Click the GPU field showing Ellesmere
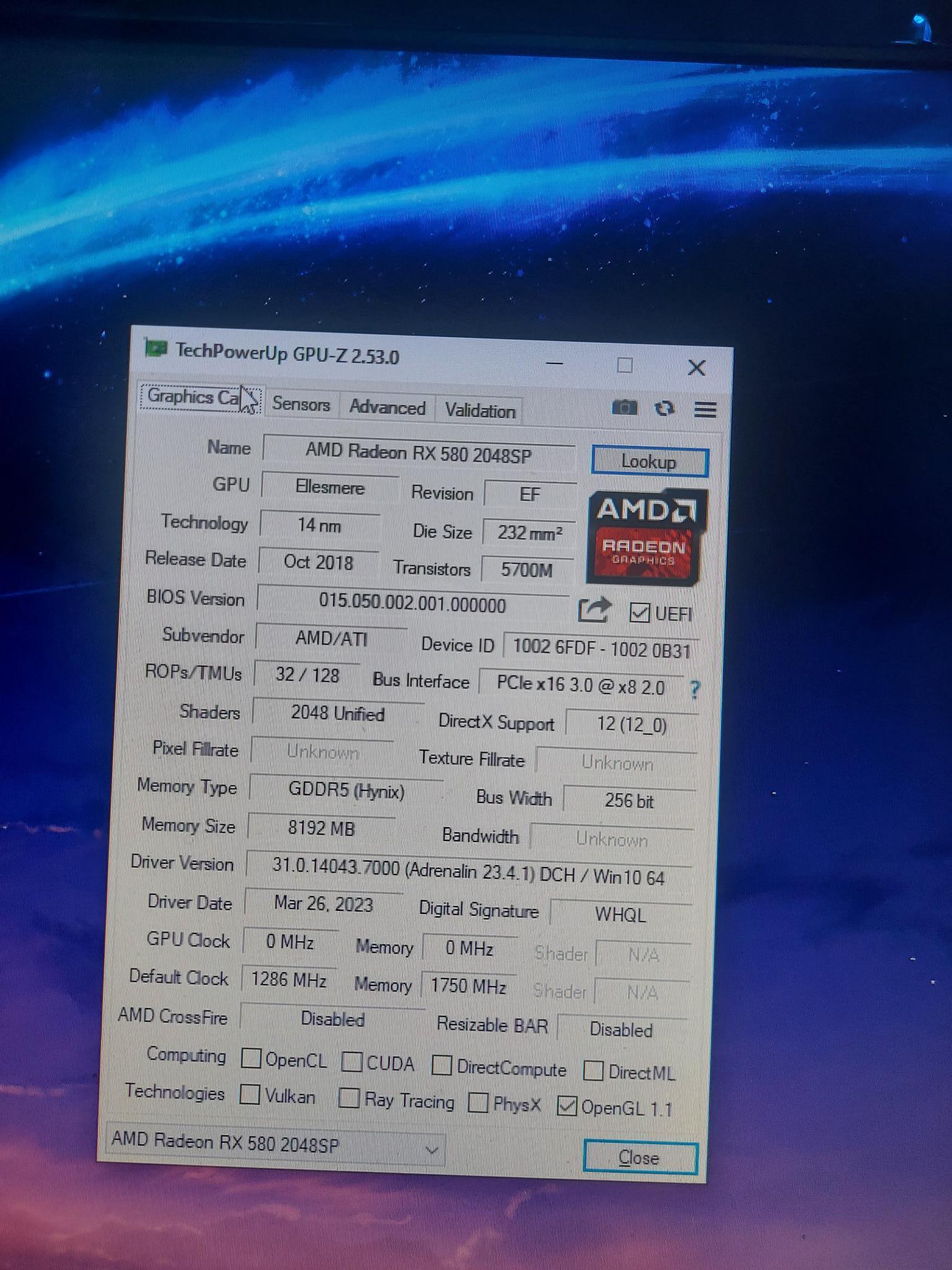This screenshot has width=952, height=1270. pyautogui.click(x=330, y=487)
